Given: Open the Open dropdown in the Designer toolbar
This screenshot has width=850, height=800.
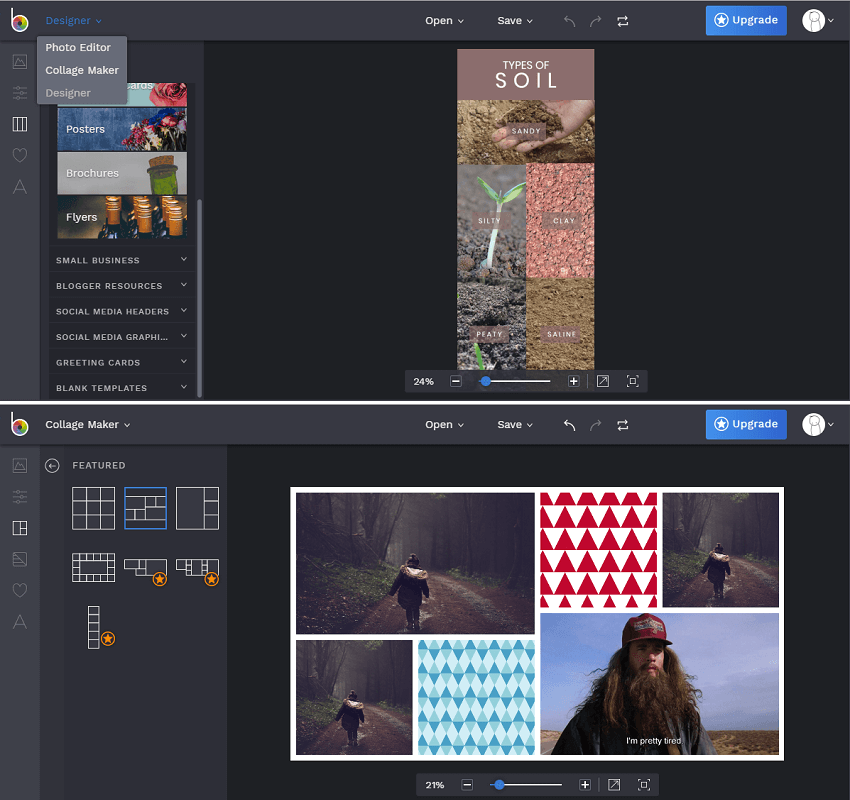Looking at the screenshot, I should click(445, 21).
